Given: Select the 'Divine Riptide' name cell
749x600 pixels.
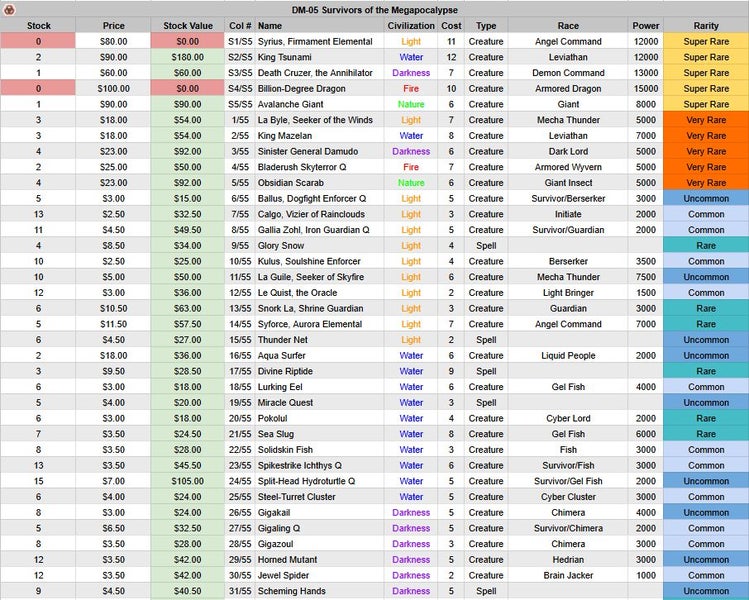Looking at the screenshot, I should (x=320, y=371).
